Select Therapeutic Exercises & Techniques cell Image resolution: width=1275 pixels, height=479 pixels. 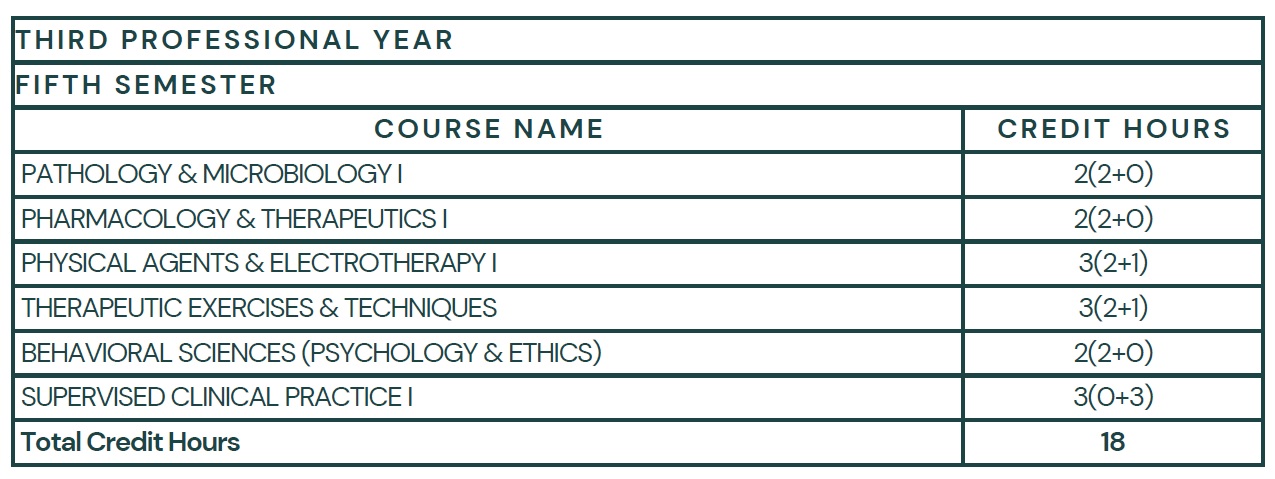[x=489, y=307]
